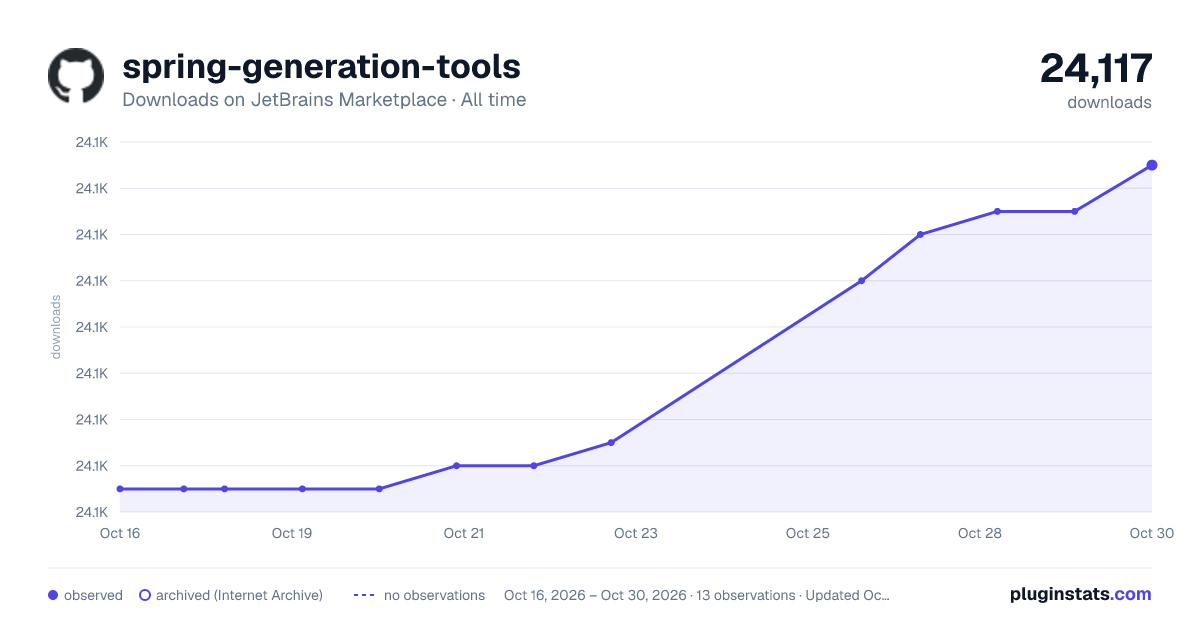Viewport: 1200px width, 630px height.
Task: Click the 'archived (Internet Archive)' legend label
Action: pyautogui.click(x=239, y=595)
